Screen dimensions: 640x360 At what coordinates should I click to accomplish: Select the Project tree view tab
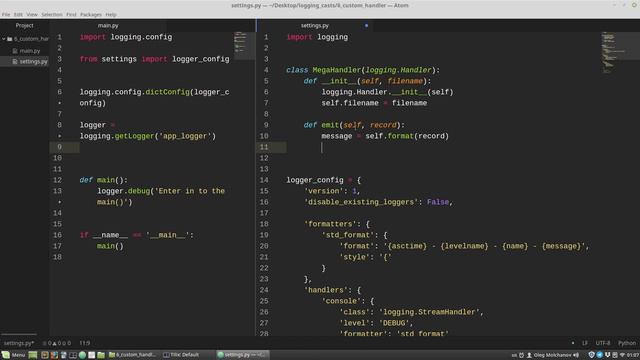coord(24,25)
